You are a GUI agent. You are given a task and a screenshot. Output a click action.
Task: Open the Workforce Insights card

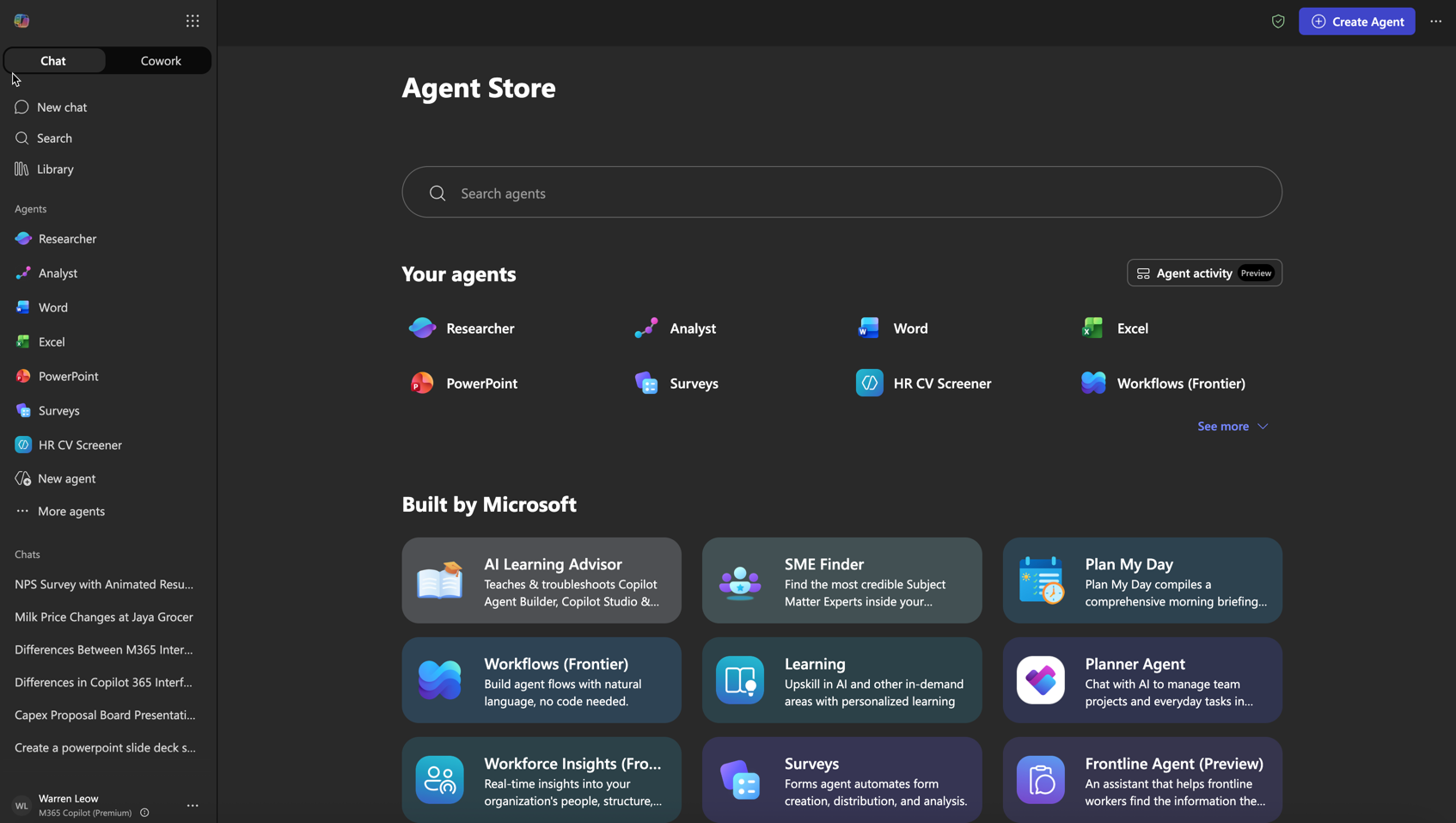pos(541,780)
